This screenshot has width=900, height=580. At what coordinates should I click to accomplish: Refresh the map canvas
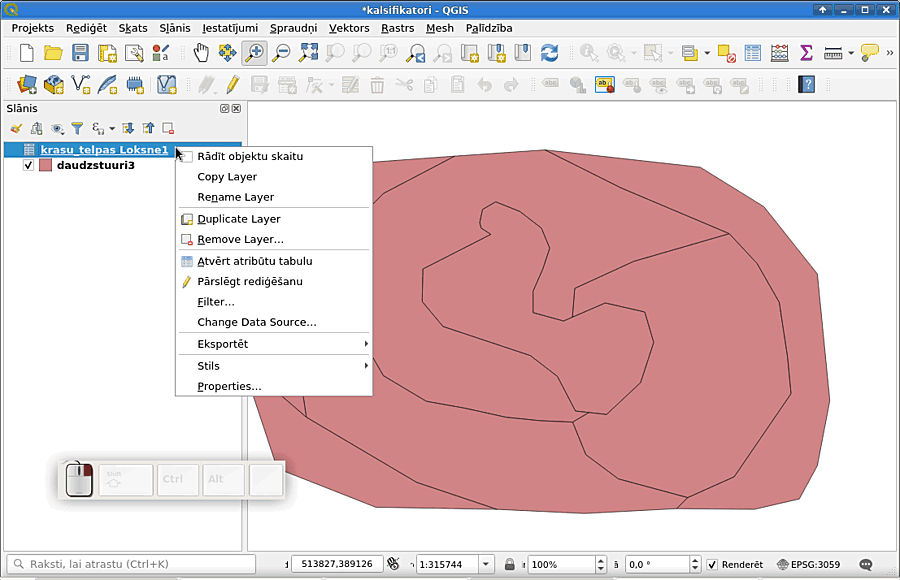click(549, 53)
